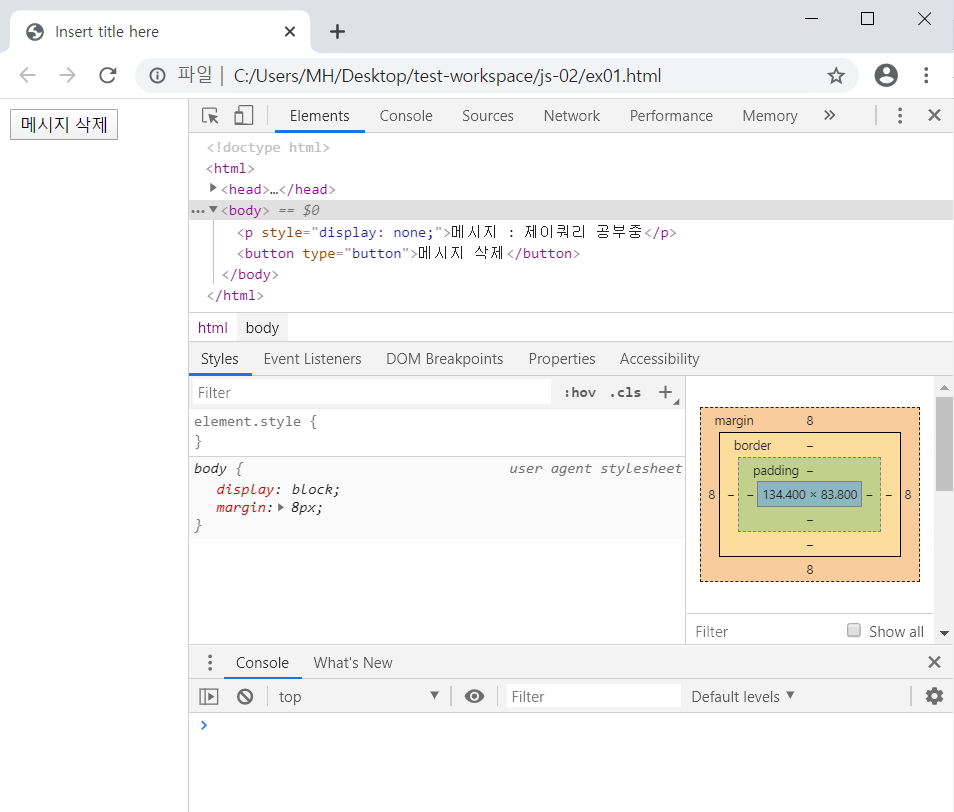Screen dimensions: 954x812
Task: Click the box model top margin value 8
Action: (x=809, y=420)
